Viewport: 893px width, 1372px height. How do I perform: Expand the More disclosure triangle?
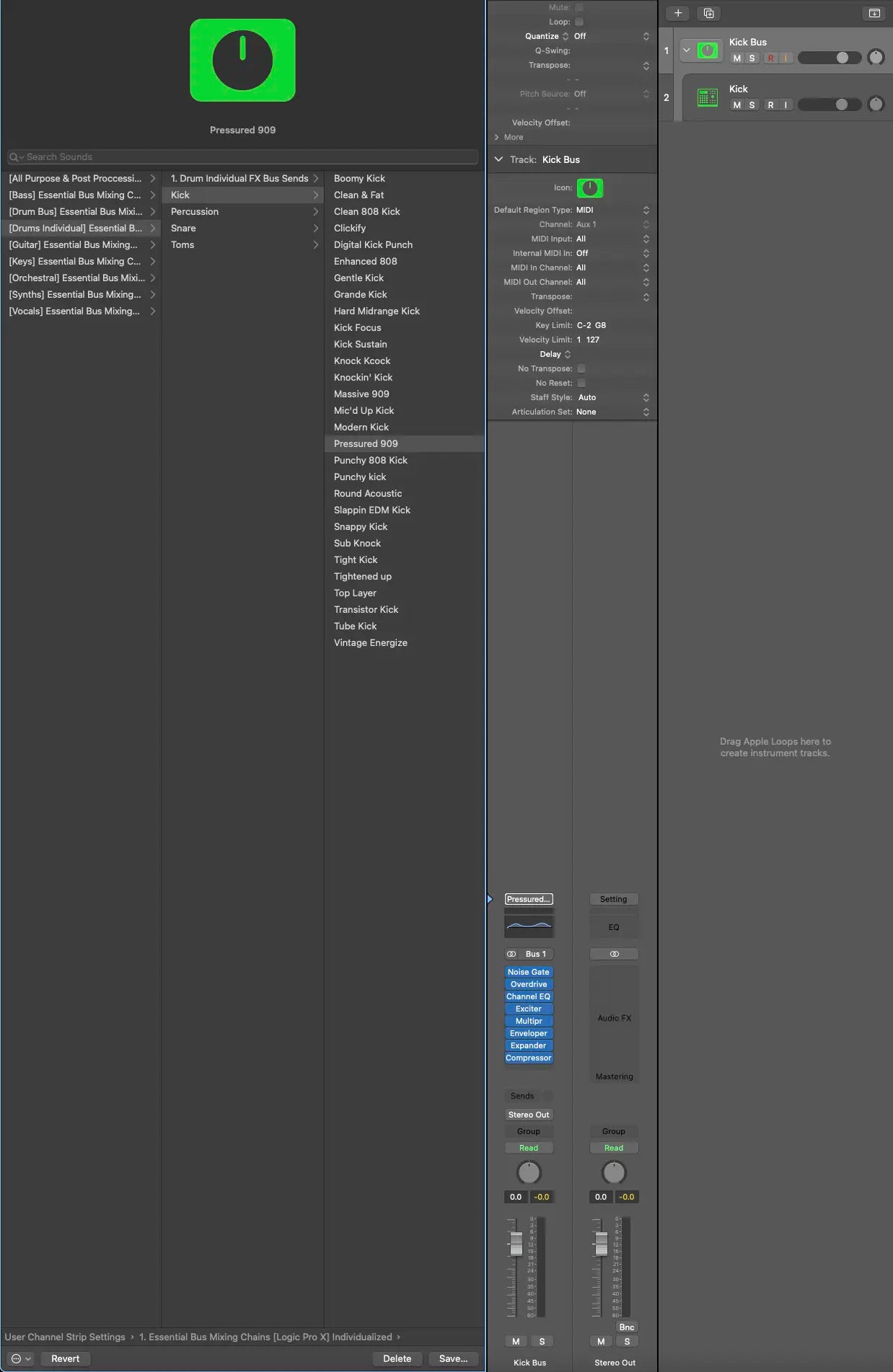pos(497,137)
